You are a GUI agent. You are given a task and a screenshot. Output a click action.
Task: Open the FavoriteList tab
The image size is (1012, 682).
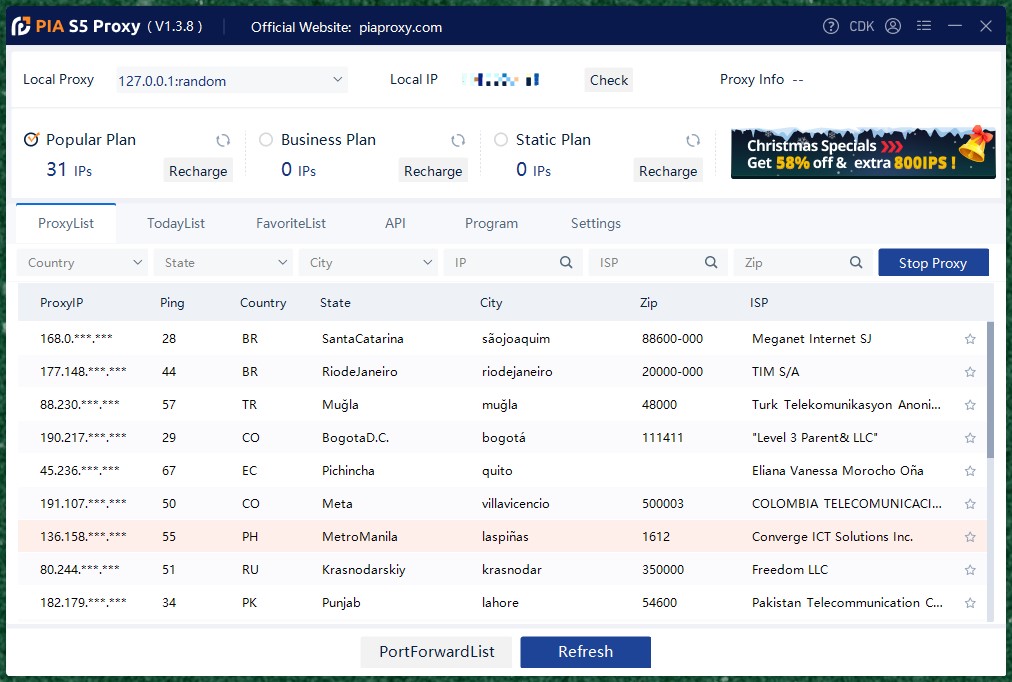(290, 223)
